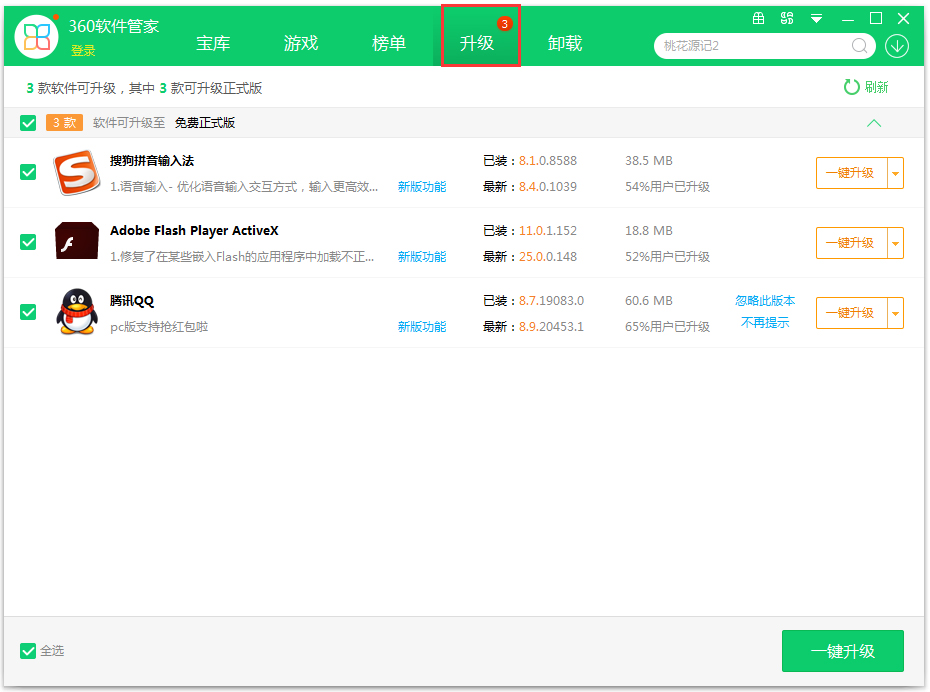Click the 腾讯QQ penguin icon
The height and width of the screenshot is (692, 930).
[x=77, y=312]
